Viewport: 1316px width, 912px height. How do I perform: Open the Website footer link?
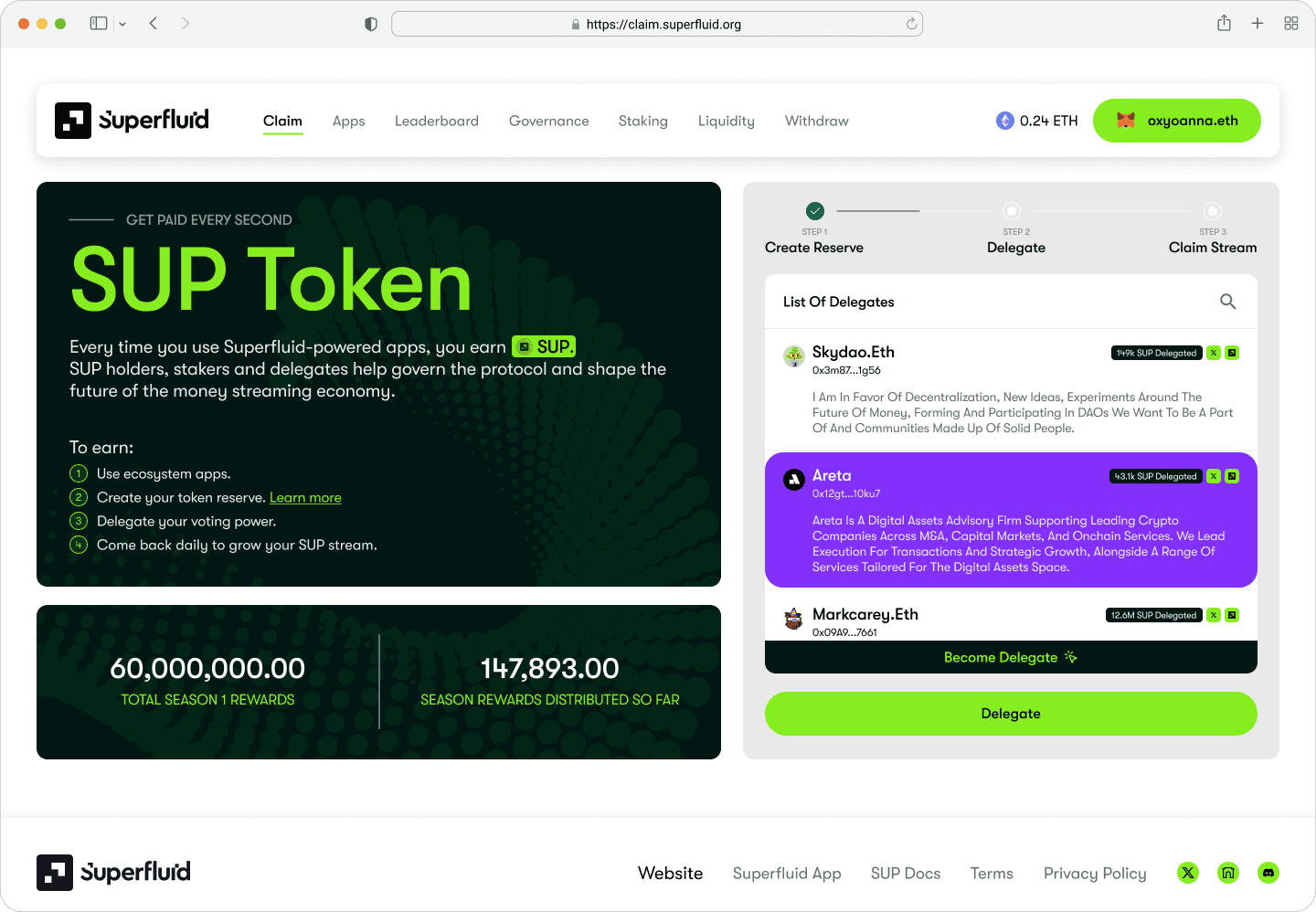pyautogui.click(x=671, y=873)
